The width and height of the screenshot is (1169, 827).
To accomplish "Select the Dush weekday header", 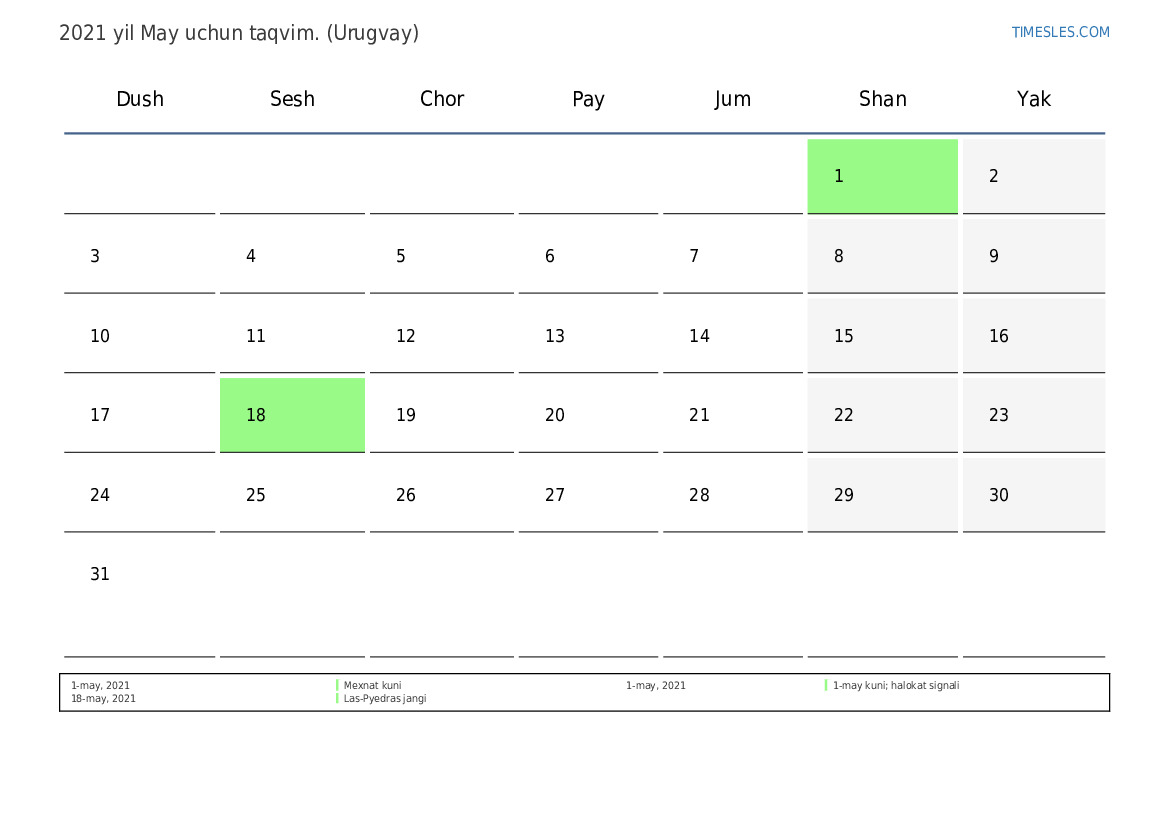I will (x=139, y=99).
